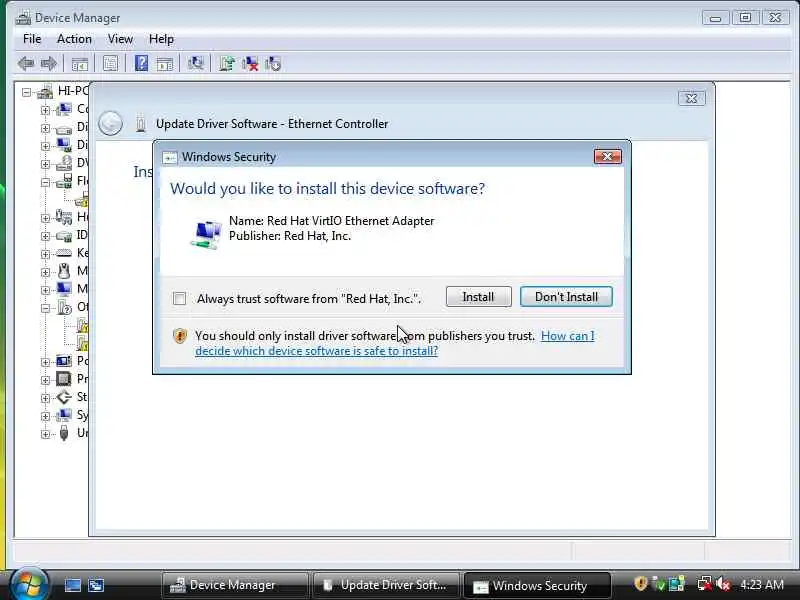Click the blue question-mark Help toolbar icon
This screenshot has height=600, width=800.
141,63
